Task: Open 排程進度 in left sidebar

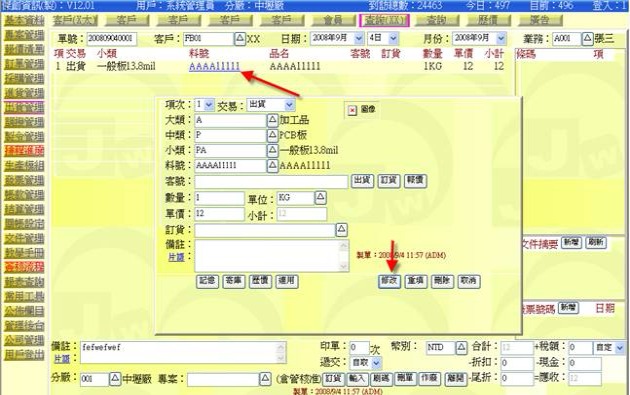Action: pyautogui.click(x=24, y=151)
